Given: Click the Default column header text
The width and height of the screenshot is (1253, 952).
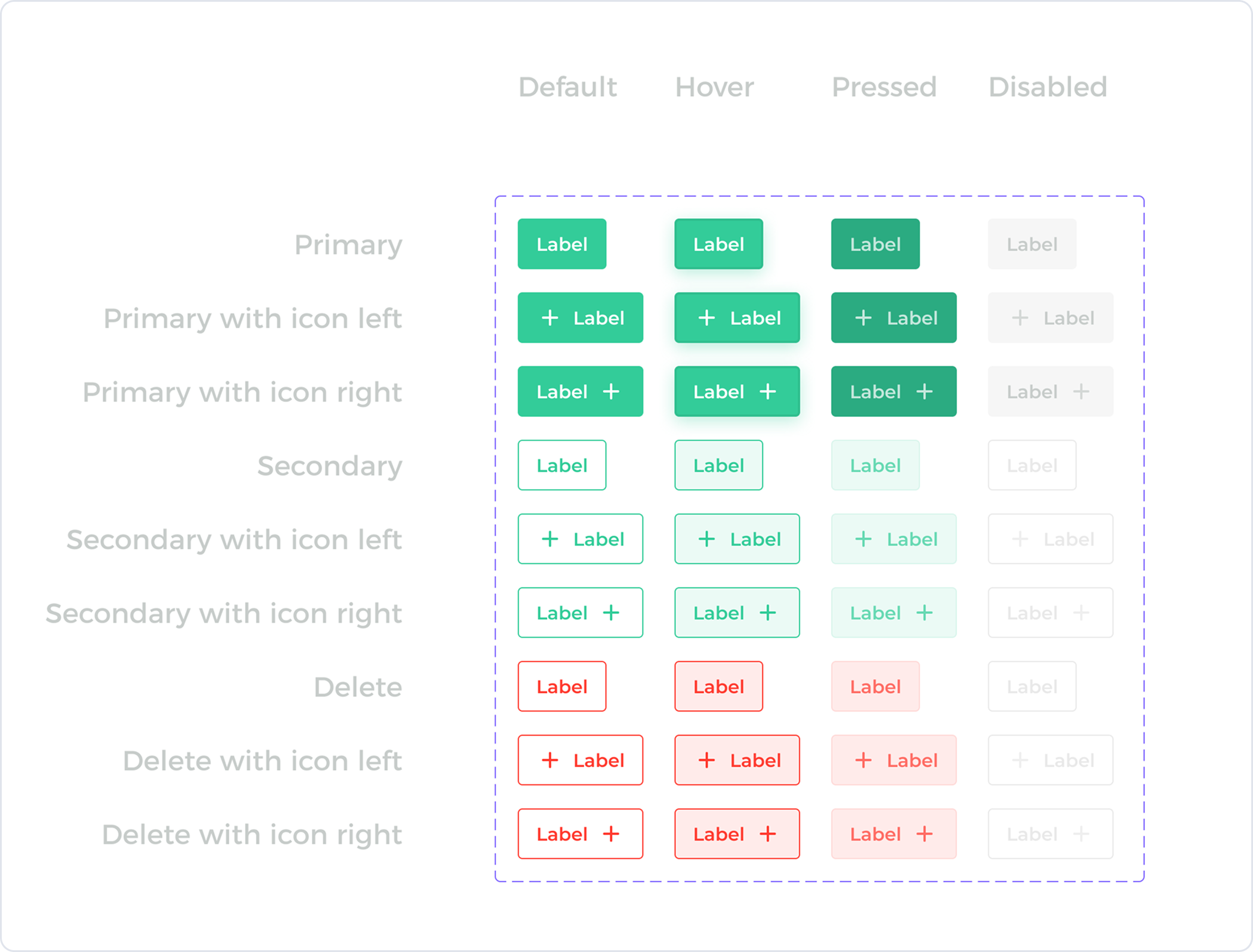Looking at the screenshot, I should (x=567, y=87).
